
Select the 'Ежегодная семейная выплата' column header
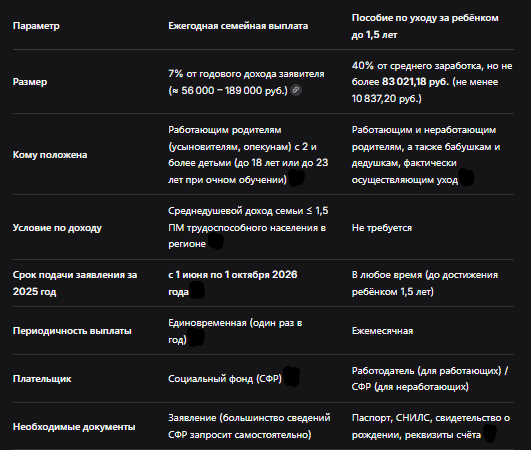[x=238, y=26]
